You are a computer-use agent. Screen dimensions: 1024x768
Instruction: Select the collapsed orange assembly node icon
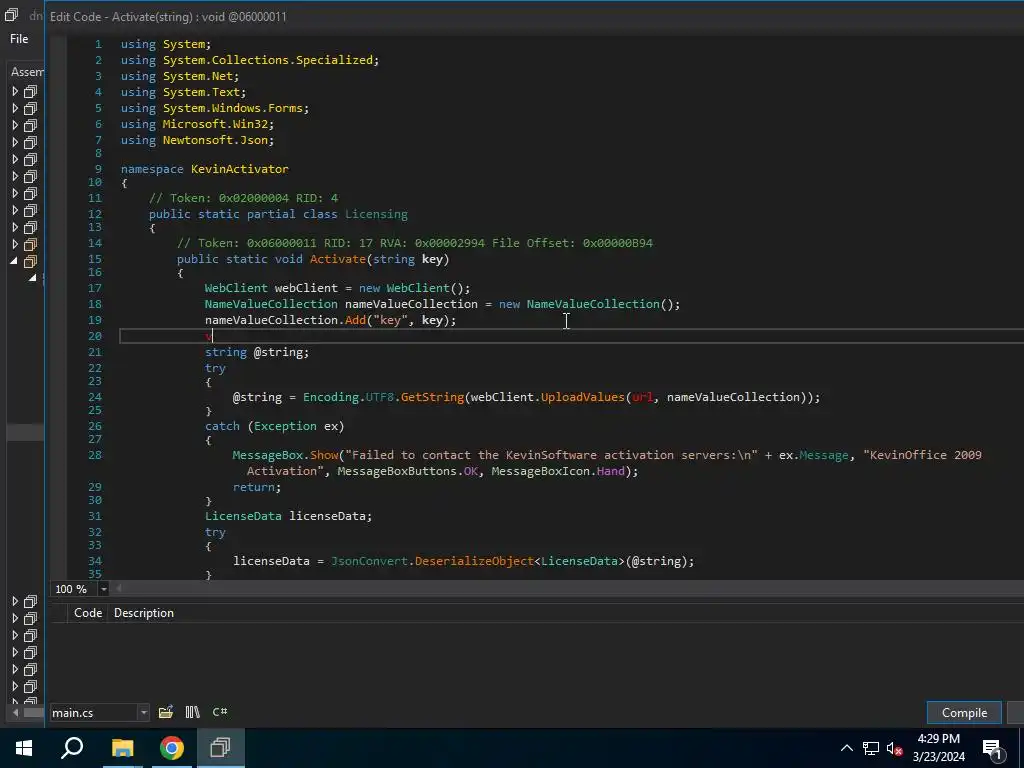point(31,244)
